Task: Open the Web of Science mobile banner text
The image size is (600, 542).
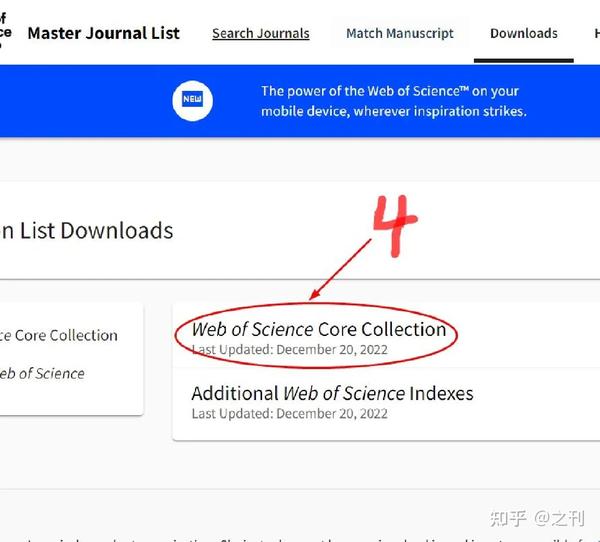Action: [x=394, y=101]
